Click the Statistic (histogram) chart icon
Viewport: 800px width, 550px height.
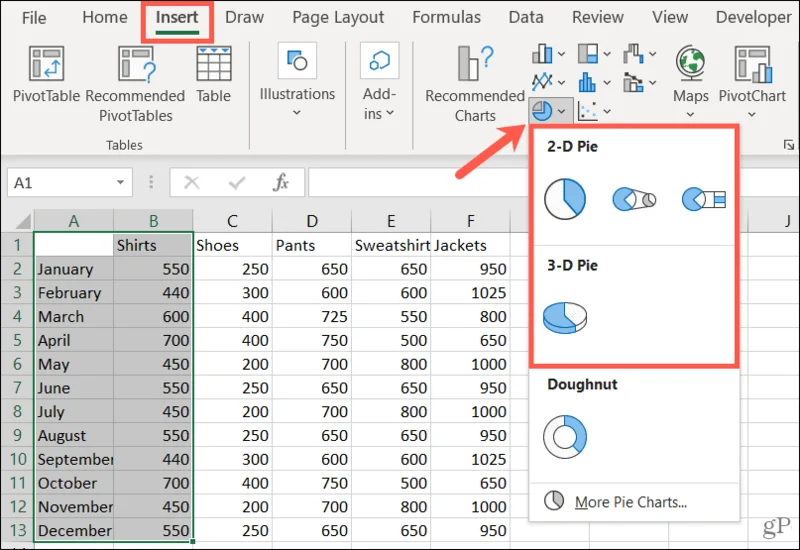coord(588,82)
